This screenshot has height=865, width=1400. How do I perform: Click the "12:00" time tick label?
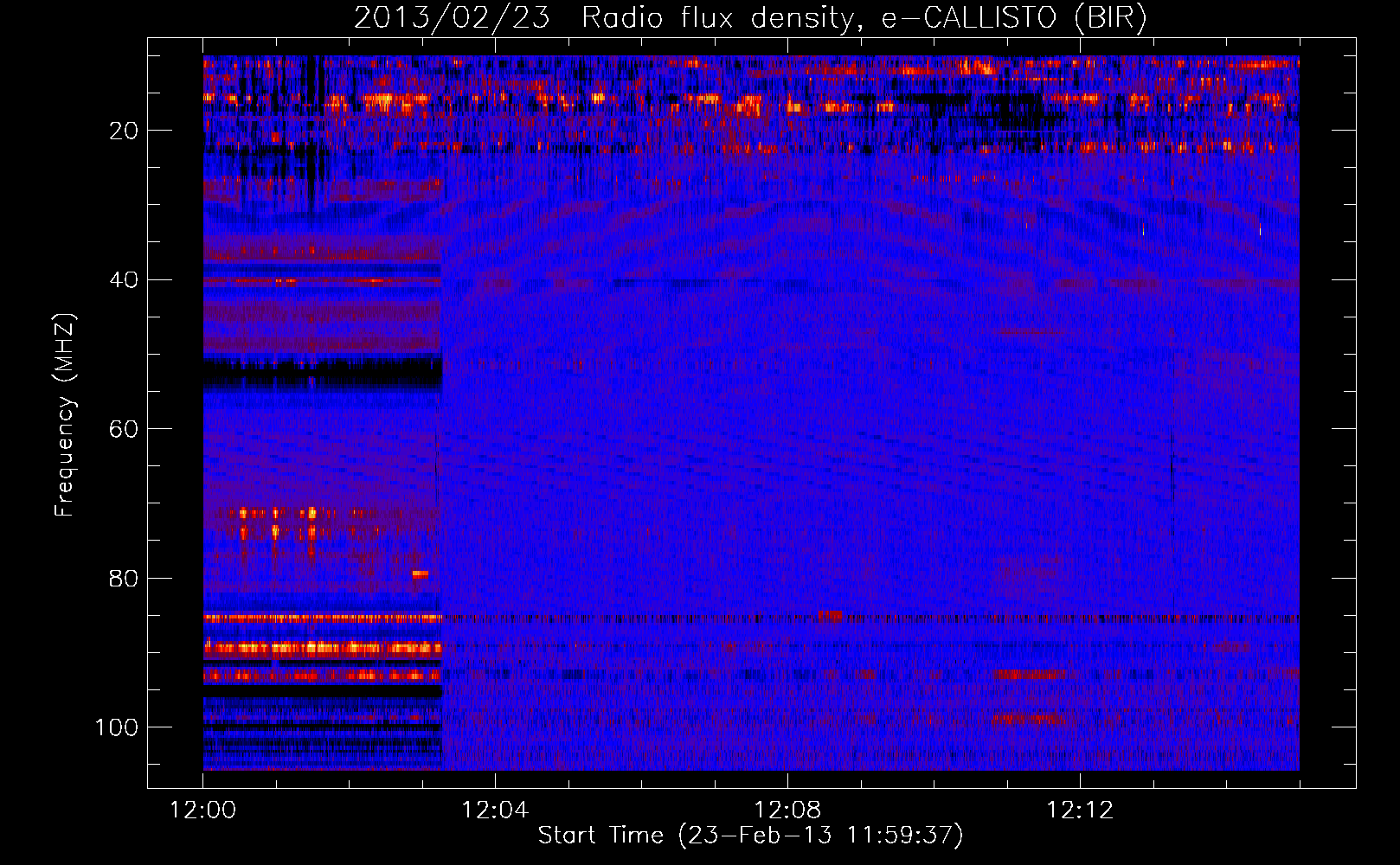tap(202, 811)
